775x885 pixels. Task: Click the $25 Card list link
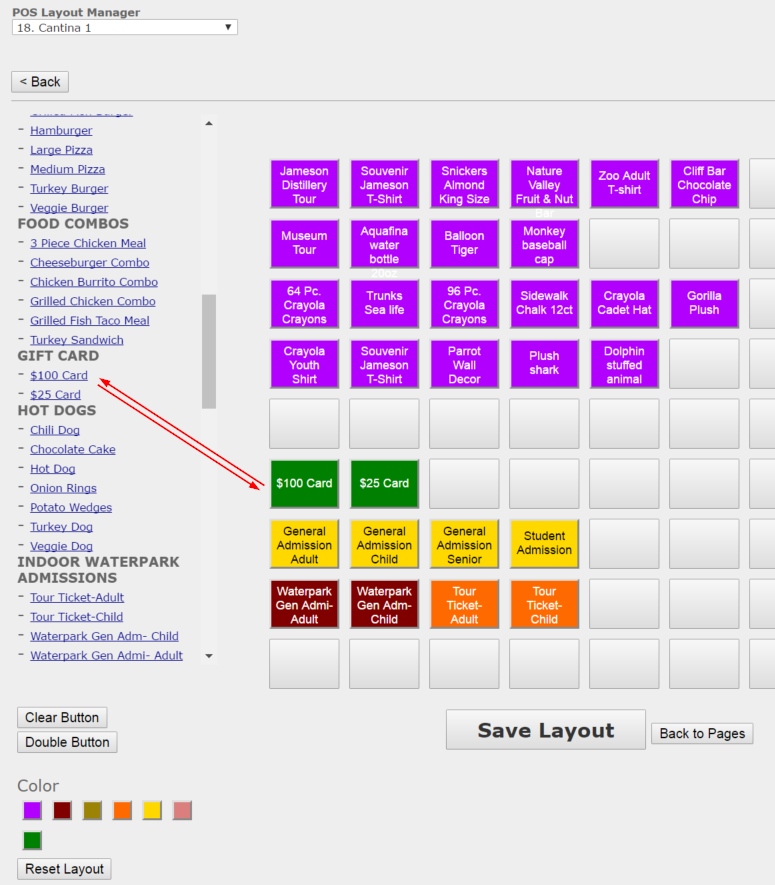(x=55, y=395)
